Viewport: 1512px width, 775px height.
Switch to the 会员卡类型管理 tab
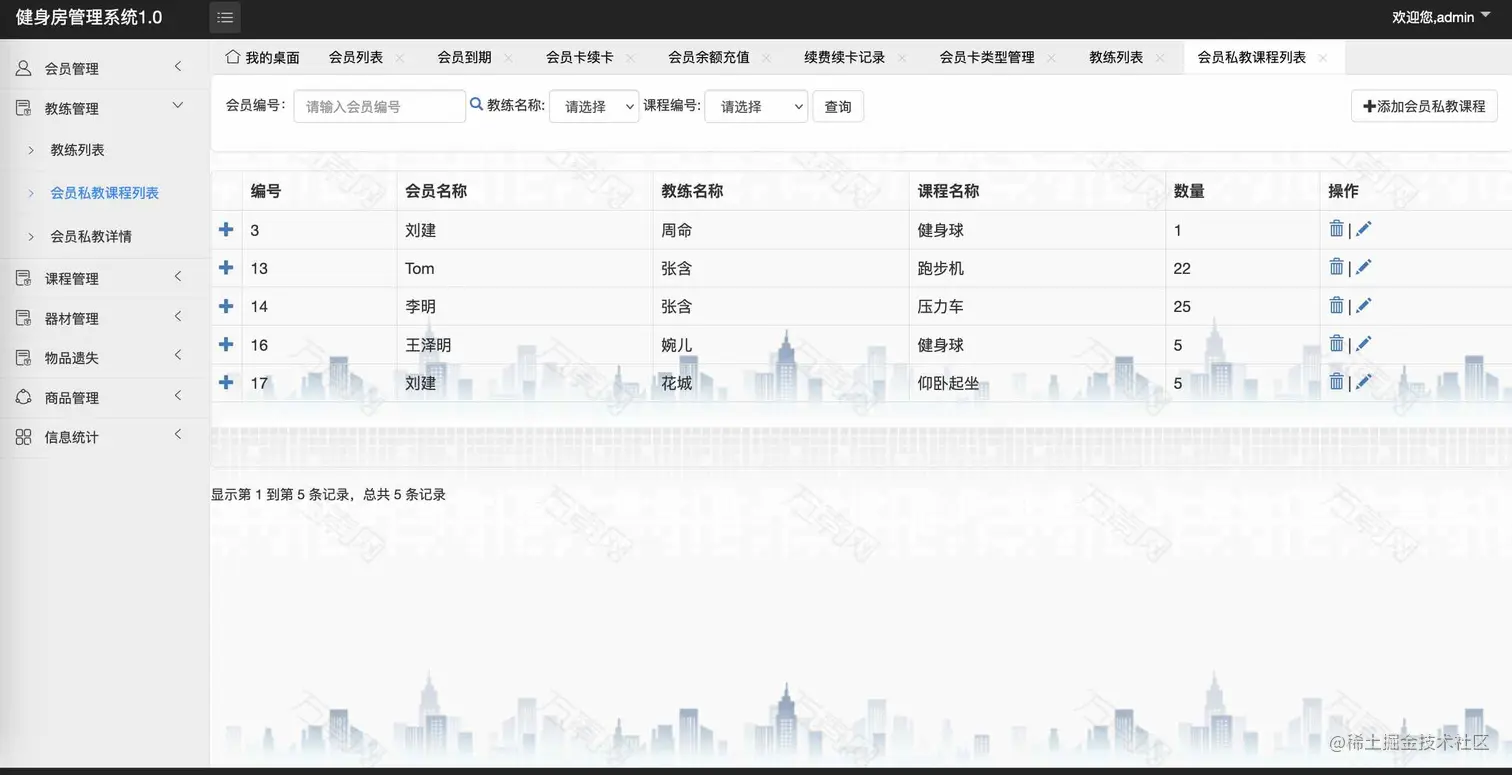pos(987,57)
